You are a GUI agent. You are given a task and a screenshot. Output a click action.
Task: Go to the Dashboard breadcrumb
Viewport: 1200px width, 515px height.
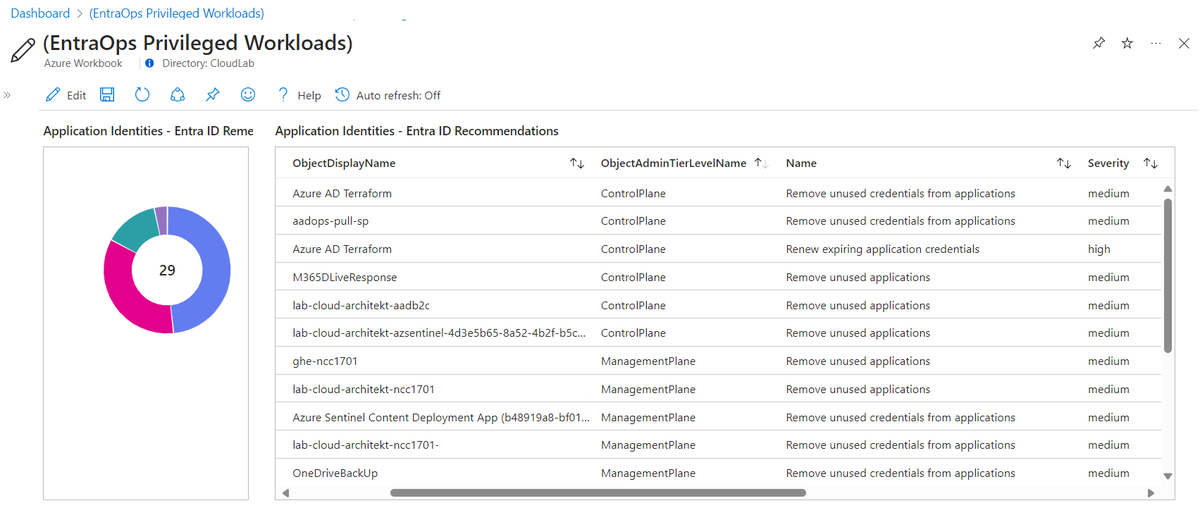pos(40,13)
